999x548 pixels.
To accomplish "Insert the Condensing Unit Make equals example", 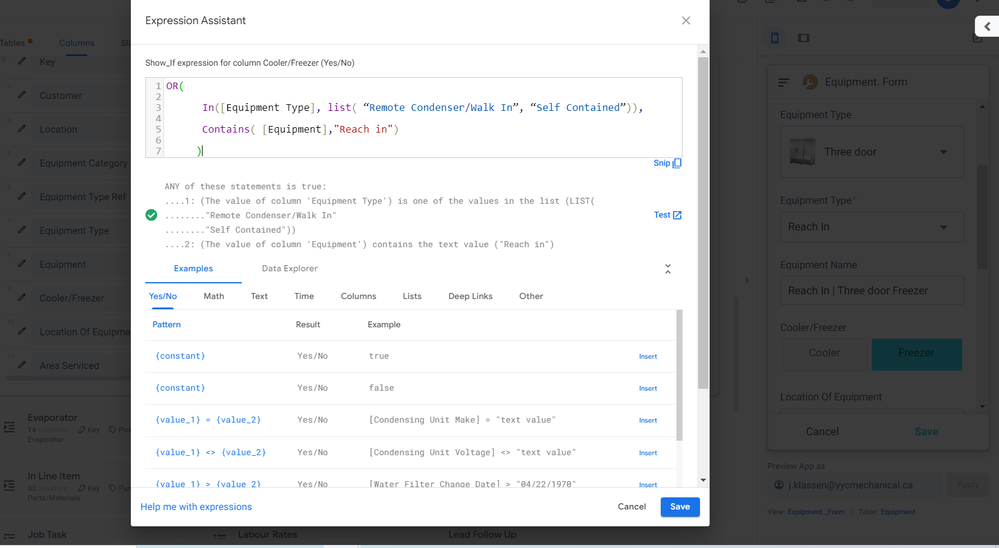I will pyautogui.click(x=647, y=420).
